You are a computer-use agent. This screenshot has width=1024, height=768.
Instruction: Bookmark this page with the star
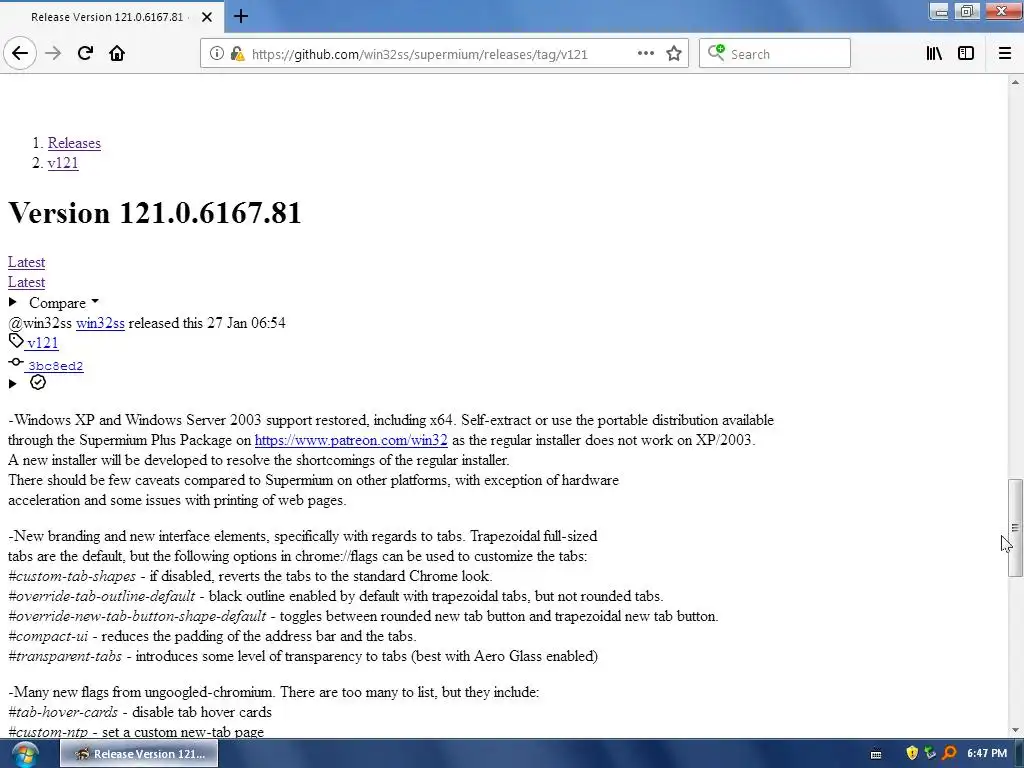click(674, 54)
